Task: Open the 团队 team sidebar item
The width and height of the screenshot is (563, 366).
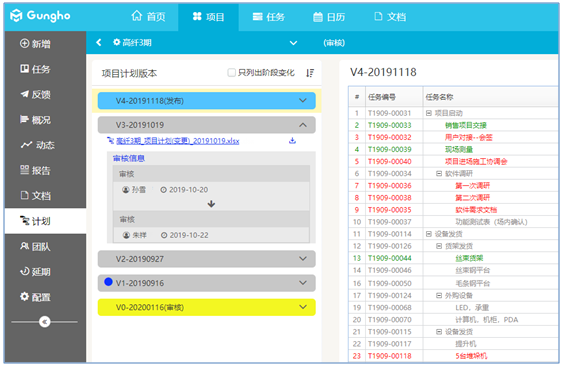Action: [x=35, y=246]
